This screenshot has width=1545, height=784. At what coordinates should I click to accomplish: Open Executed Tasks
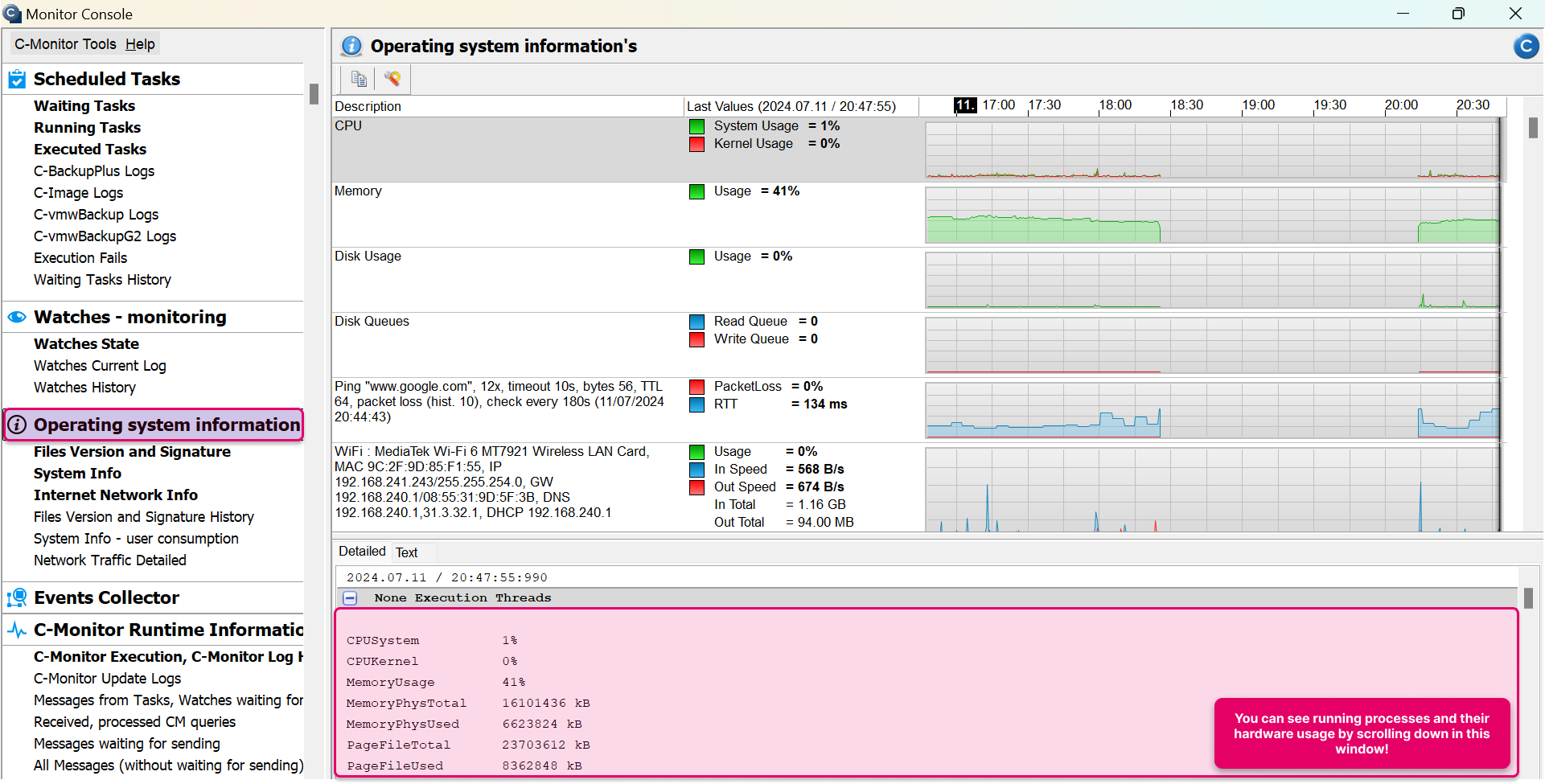(x=90, y=150)
